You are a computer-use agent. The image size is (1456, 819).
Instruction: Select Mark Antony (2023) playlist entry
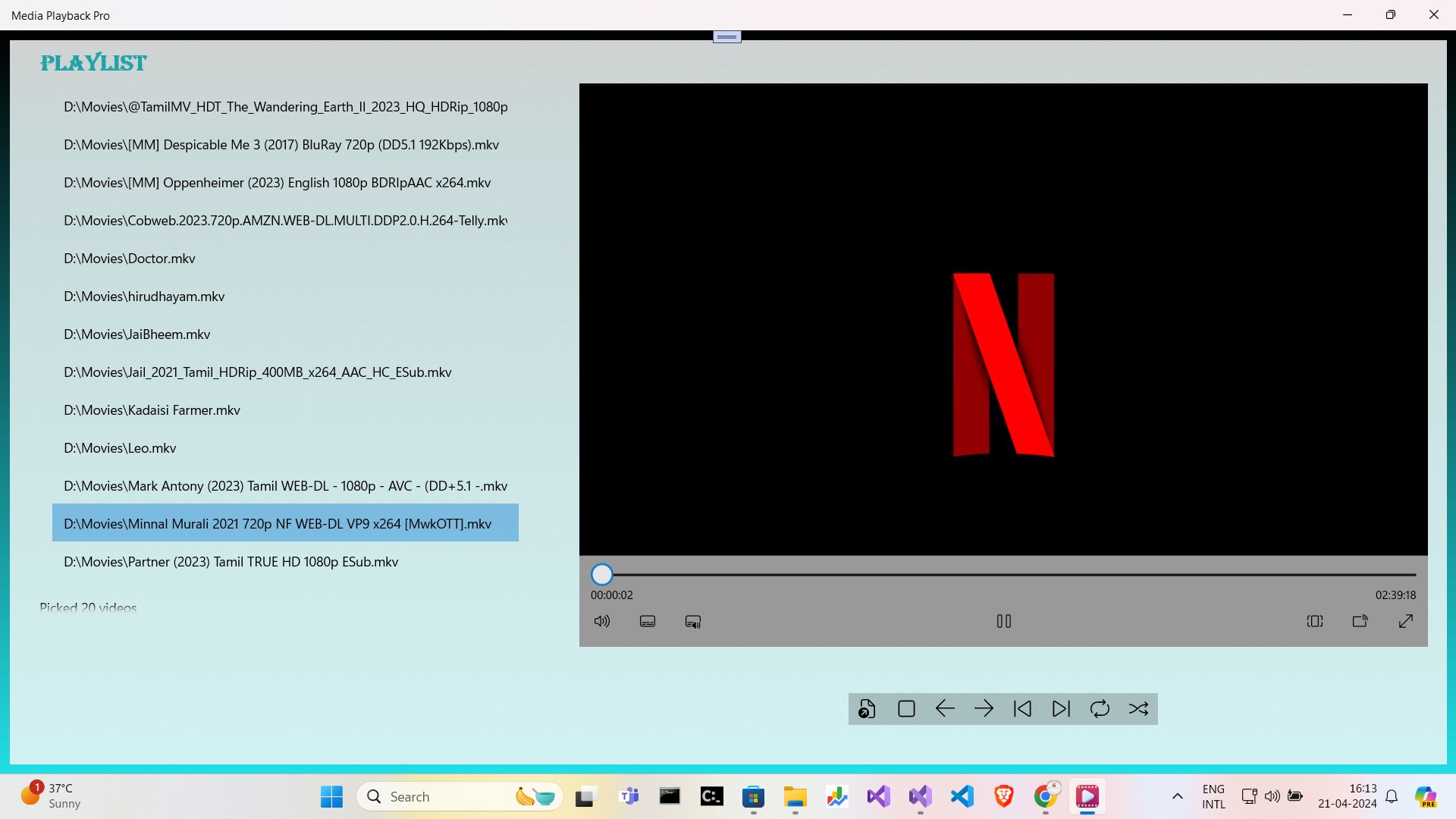point(285,486)
